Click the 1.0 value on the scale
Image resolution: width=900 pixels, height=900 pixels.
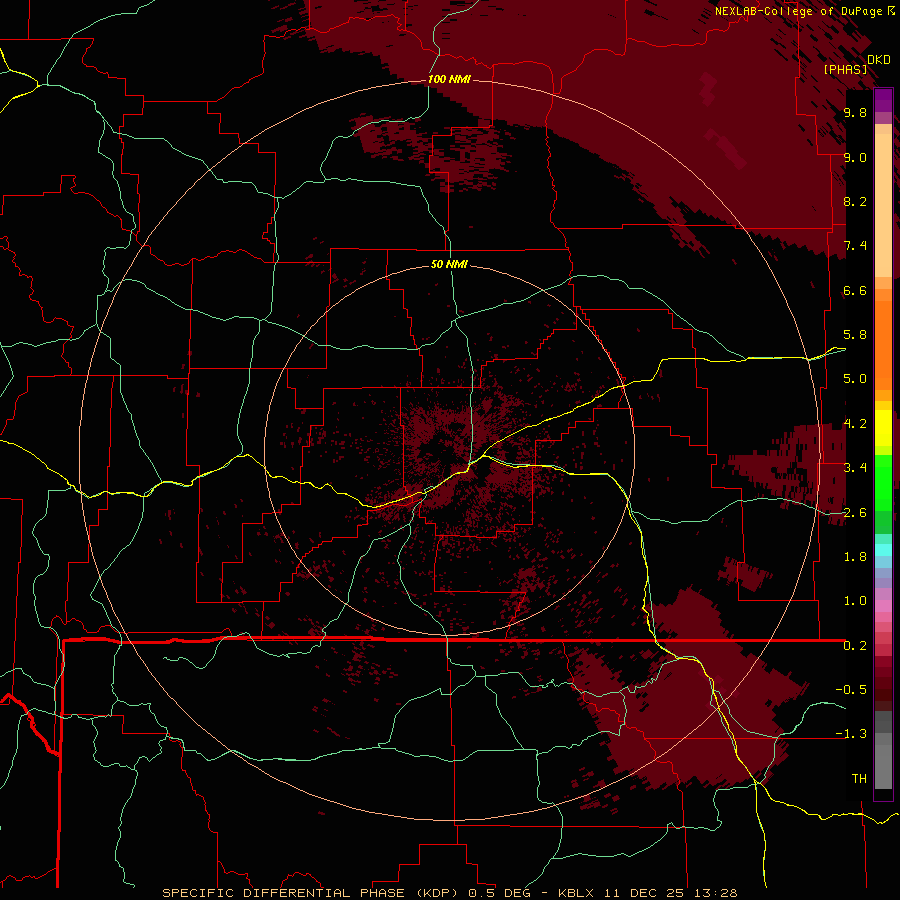click(x=855, y=601)
